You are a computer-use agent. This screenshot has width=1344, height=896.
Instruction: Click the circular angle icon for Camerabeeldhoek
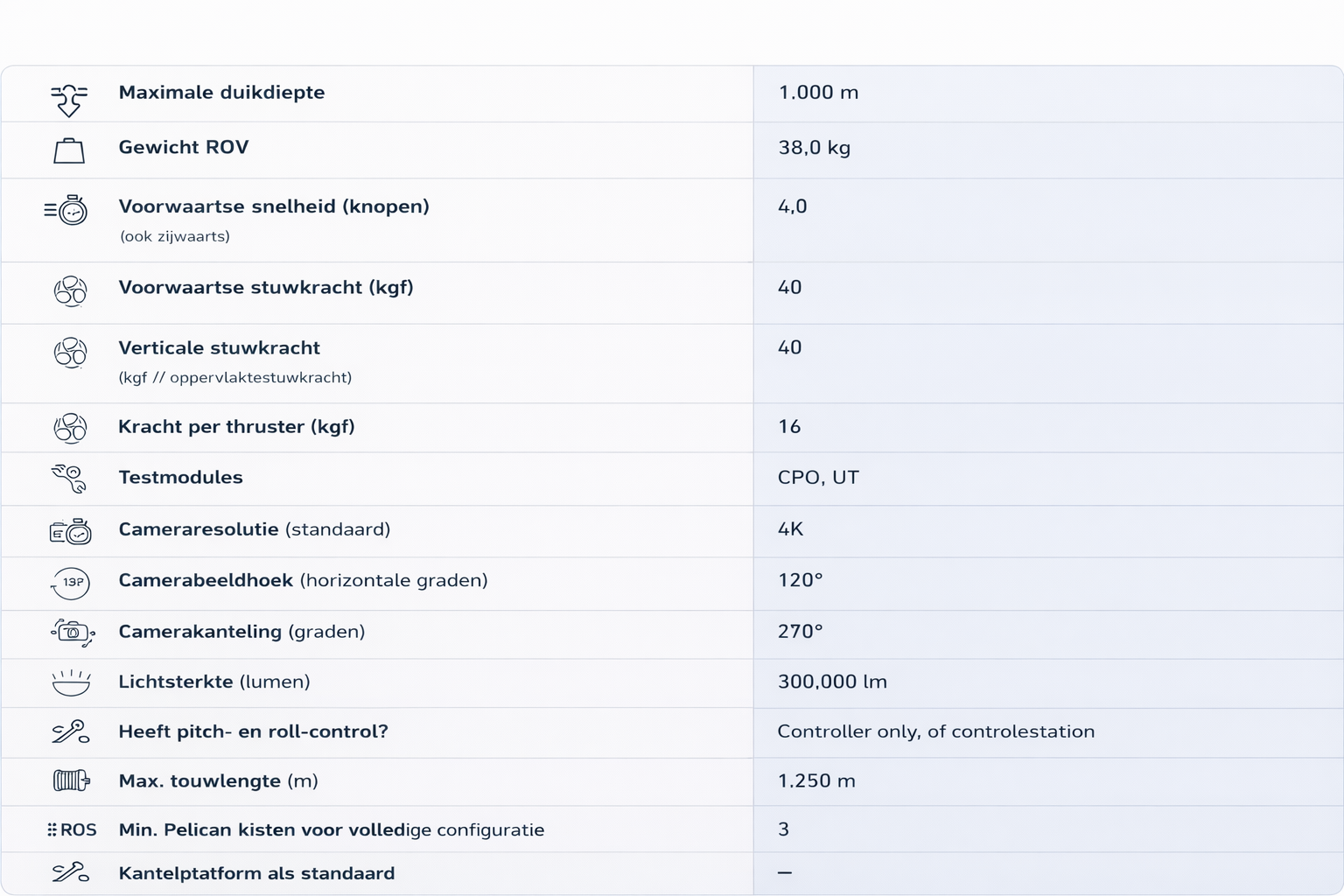click(x=71, y=583)
